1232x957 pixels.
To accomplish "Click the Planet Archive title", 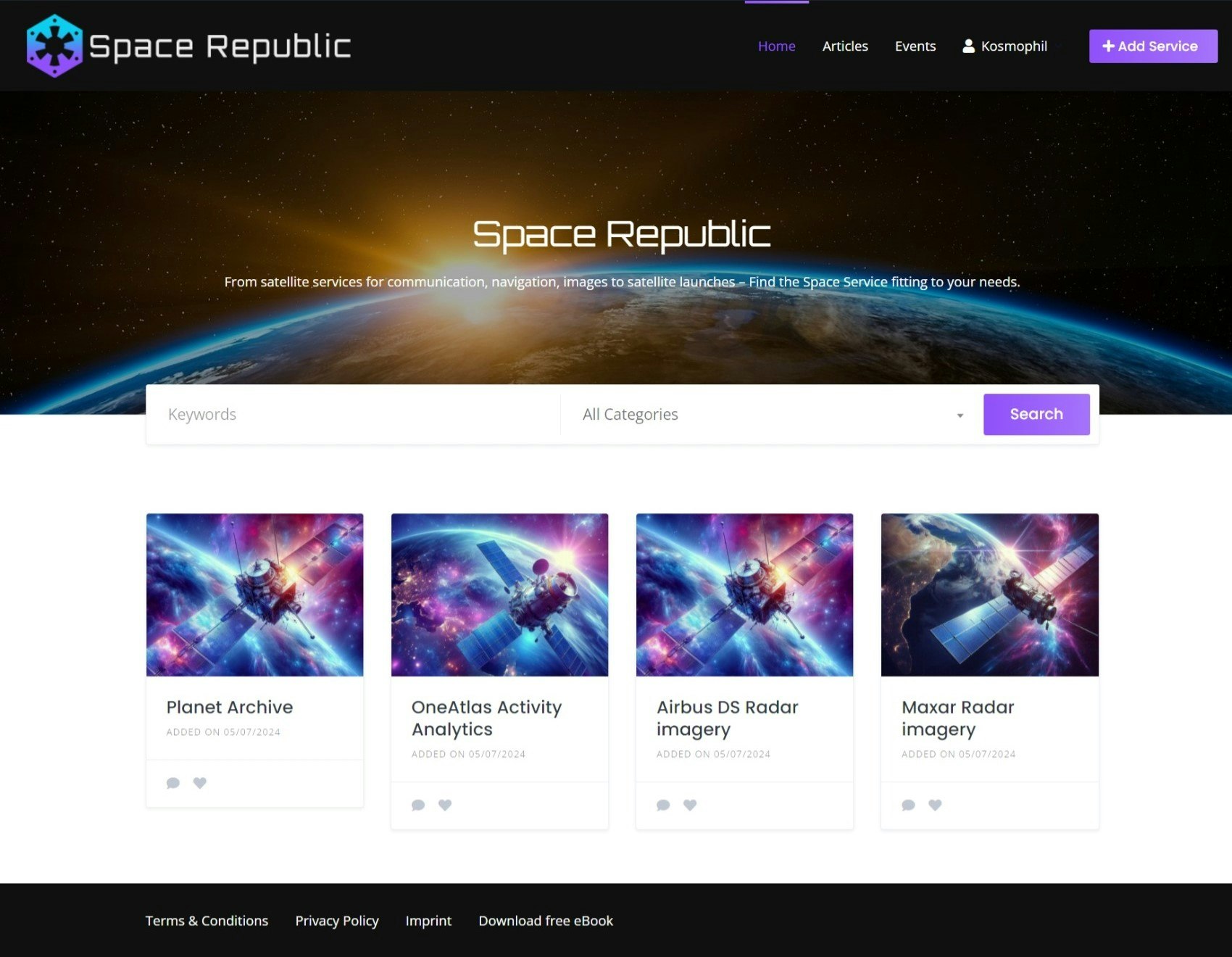I will [230, 707].
